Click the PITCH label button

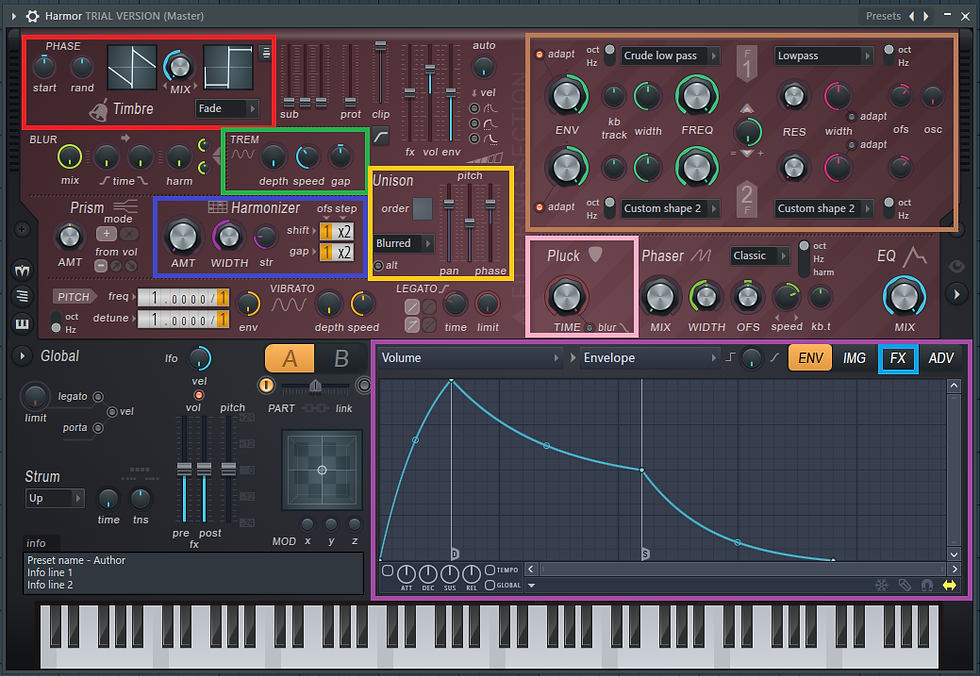pos(74,297)
